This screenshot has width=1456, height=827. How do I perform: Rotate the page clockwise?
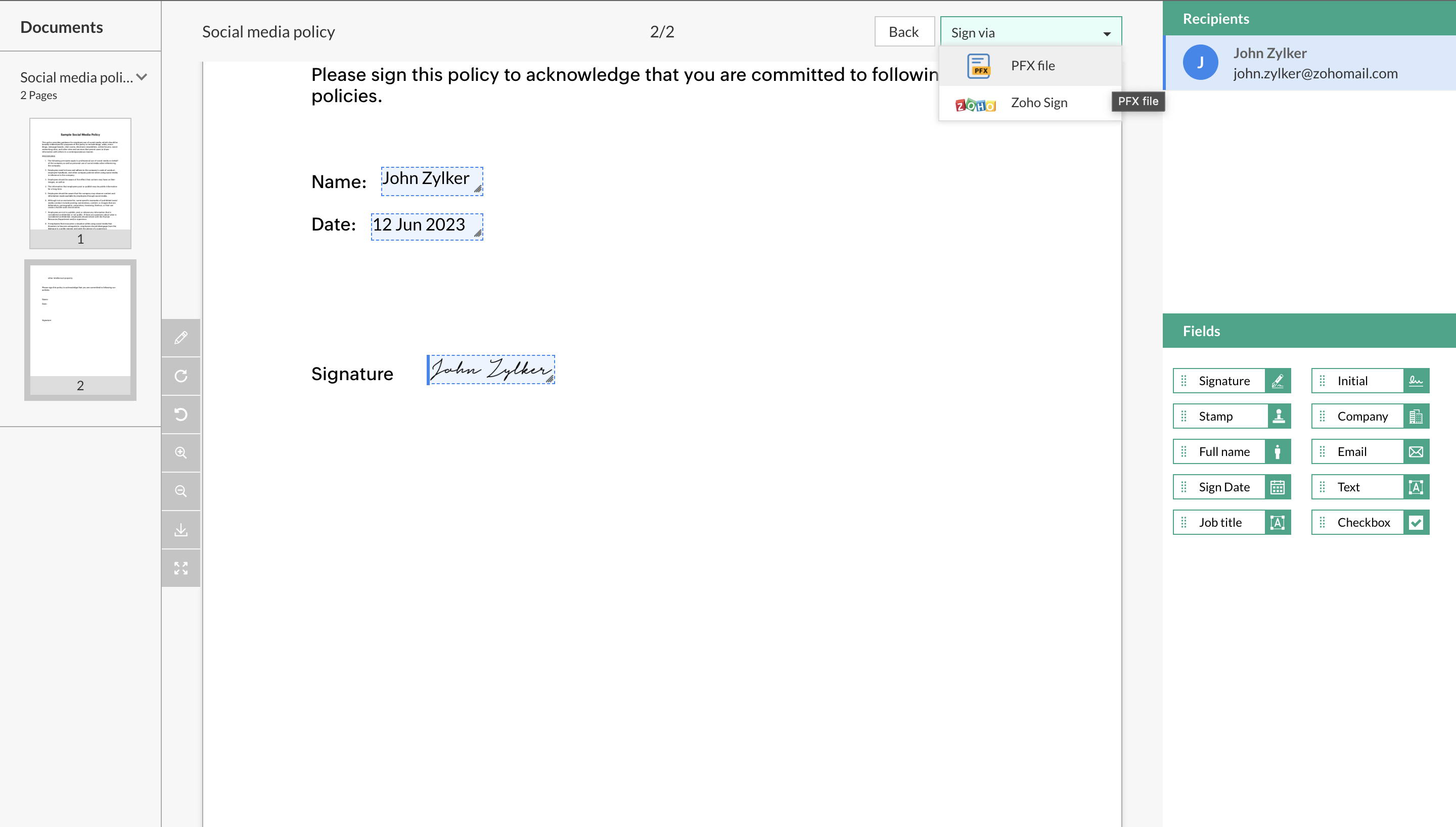pyautogui.click(x=180, y=376)
